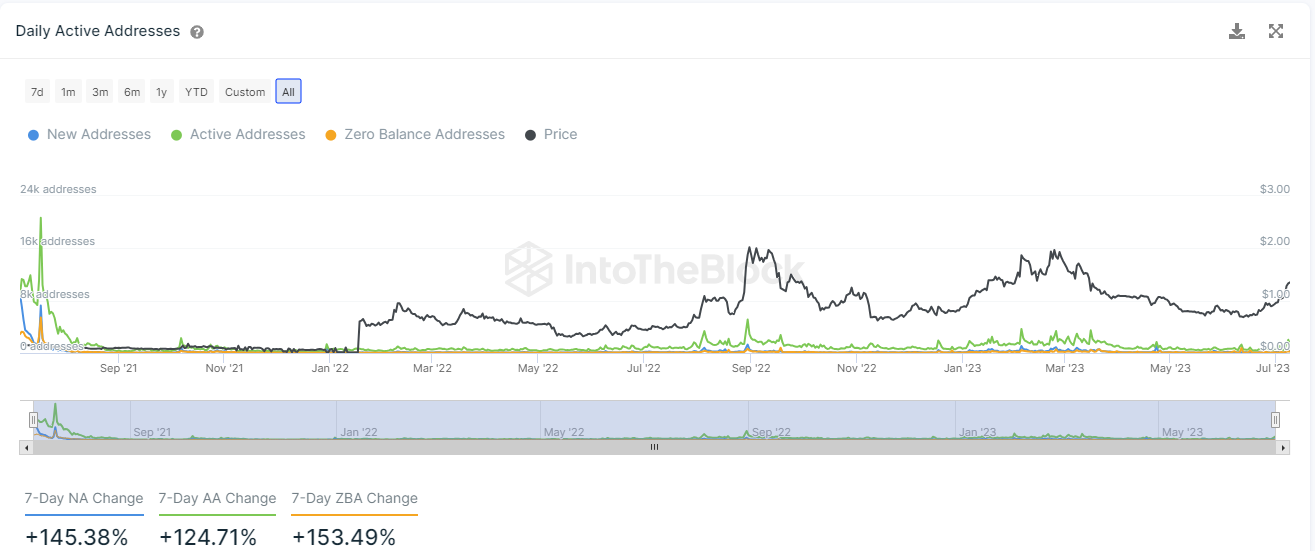Select the 1y time range
1315x551 pixels.
[161, 92]
